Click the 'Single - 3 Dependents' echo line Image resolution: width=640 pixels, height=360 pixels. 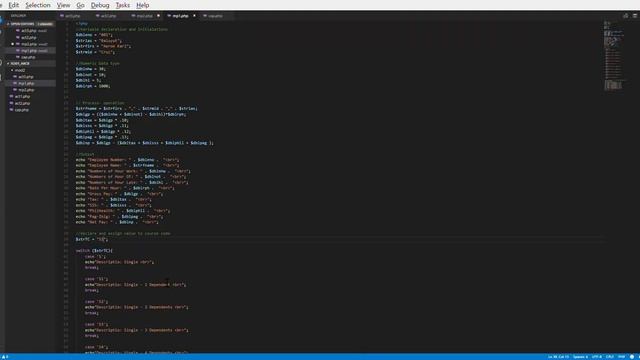point(136,330)
